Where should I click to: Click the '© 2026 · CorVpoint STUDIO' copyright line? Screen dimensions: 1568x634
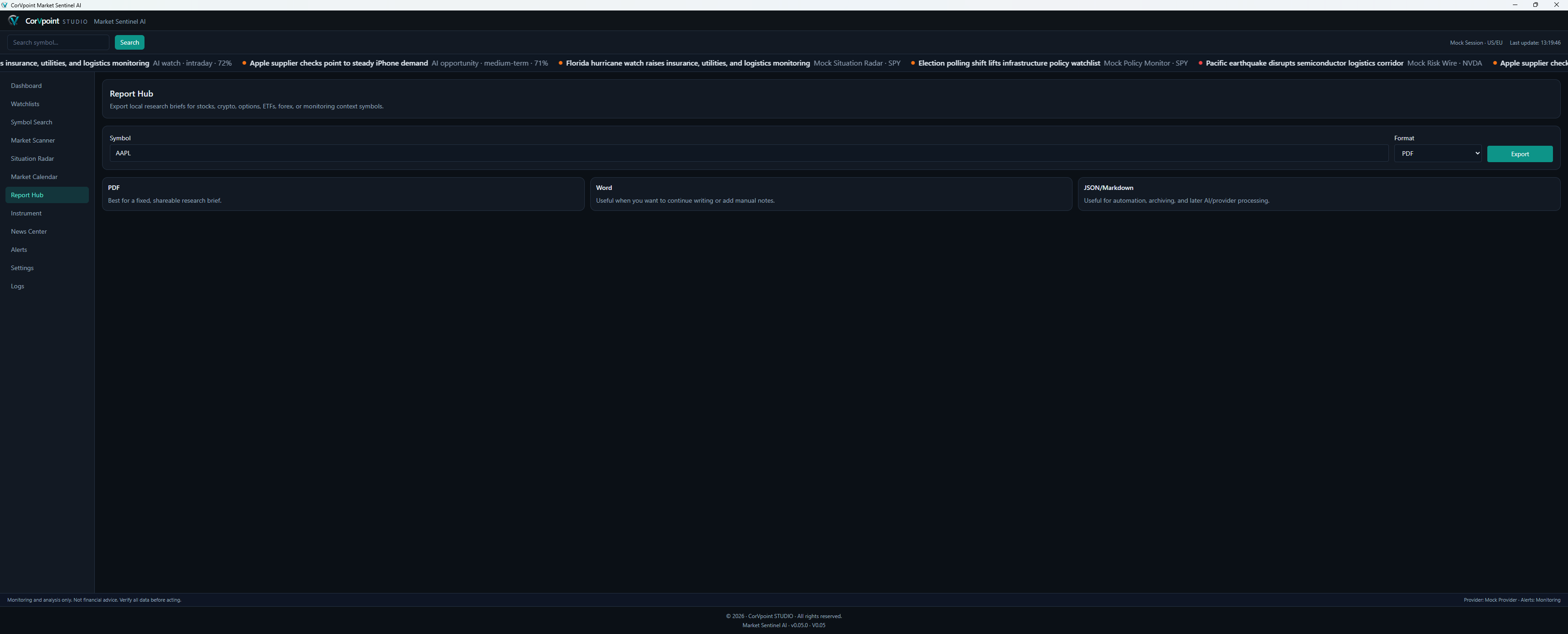pos(784,616)
